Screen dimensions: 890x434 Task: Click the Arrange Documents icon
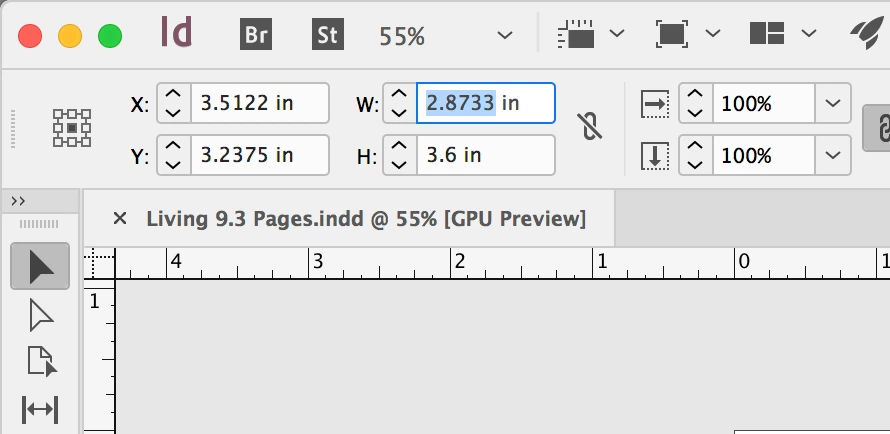(x=767, y=33)
